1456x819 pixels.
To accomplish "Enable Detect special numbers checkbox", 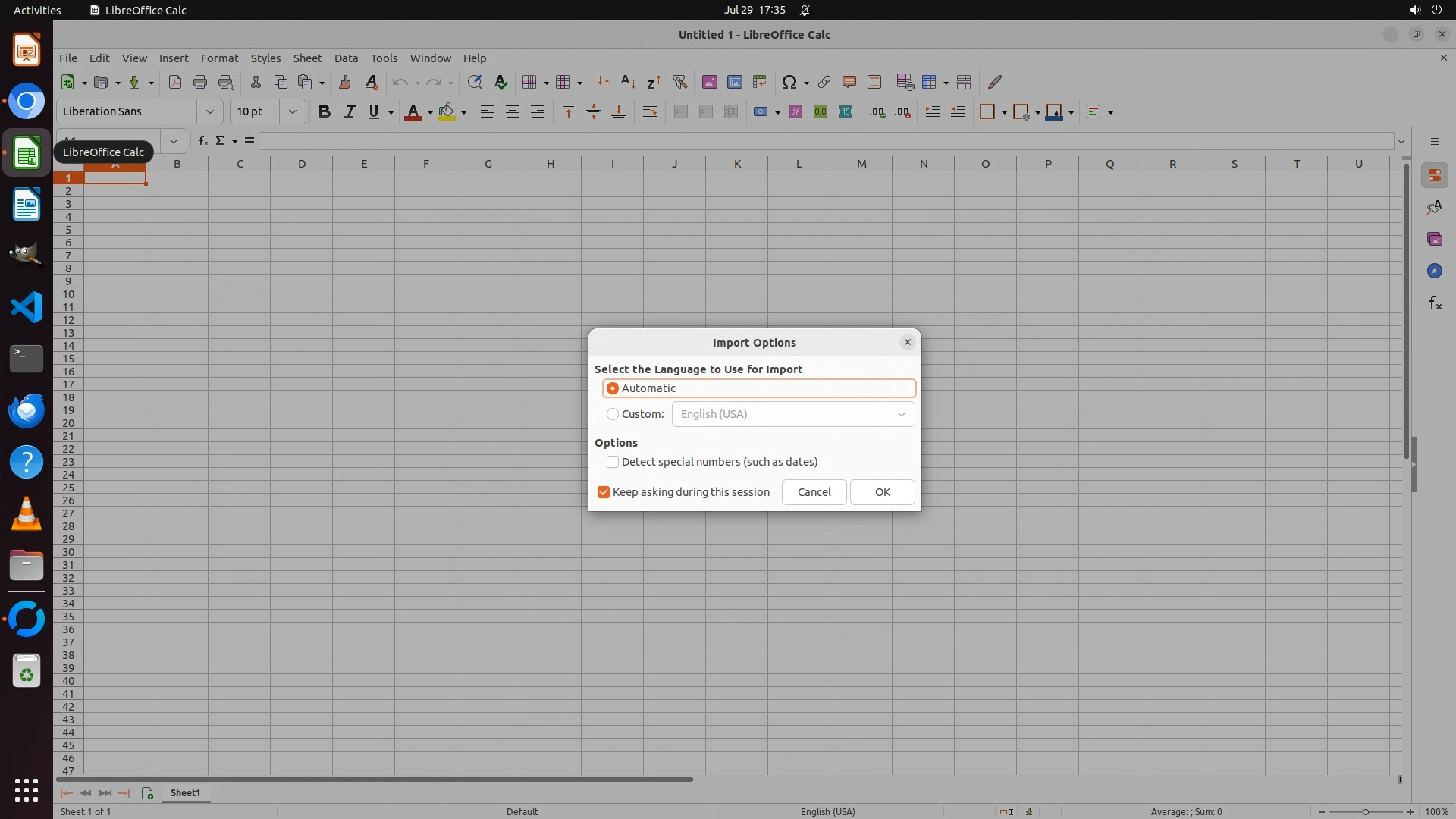I will click(x=613, y=462).
